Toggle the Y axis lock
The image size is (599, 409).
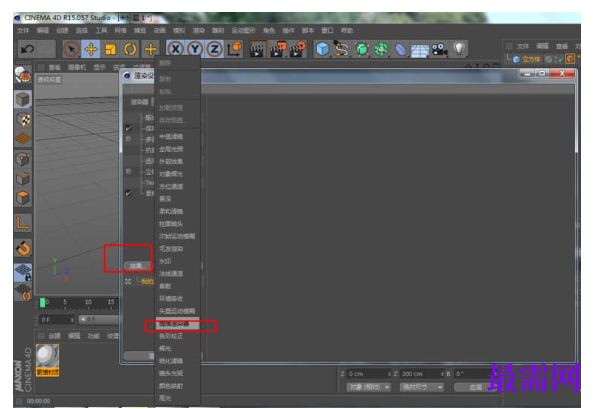point(195,49)
